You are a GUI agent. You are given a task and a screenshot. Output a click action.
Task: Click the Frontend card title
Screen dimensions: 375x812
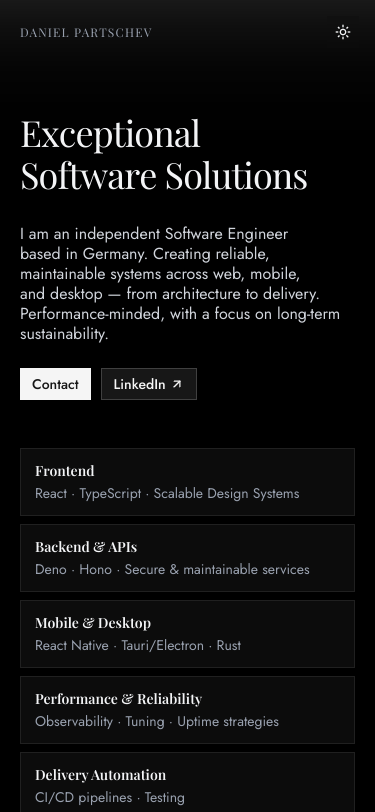click(65, 471)
